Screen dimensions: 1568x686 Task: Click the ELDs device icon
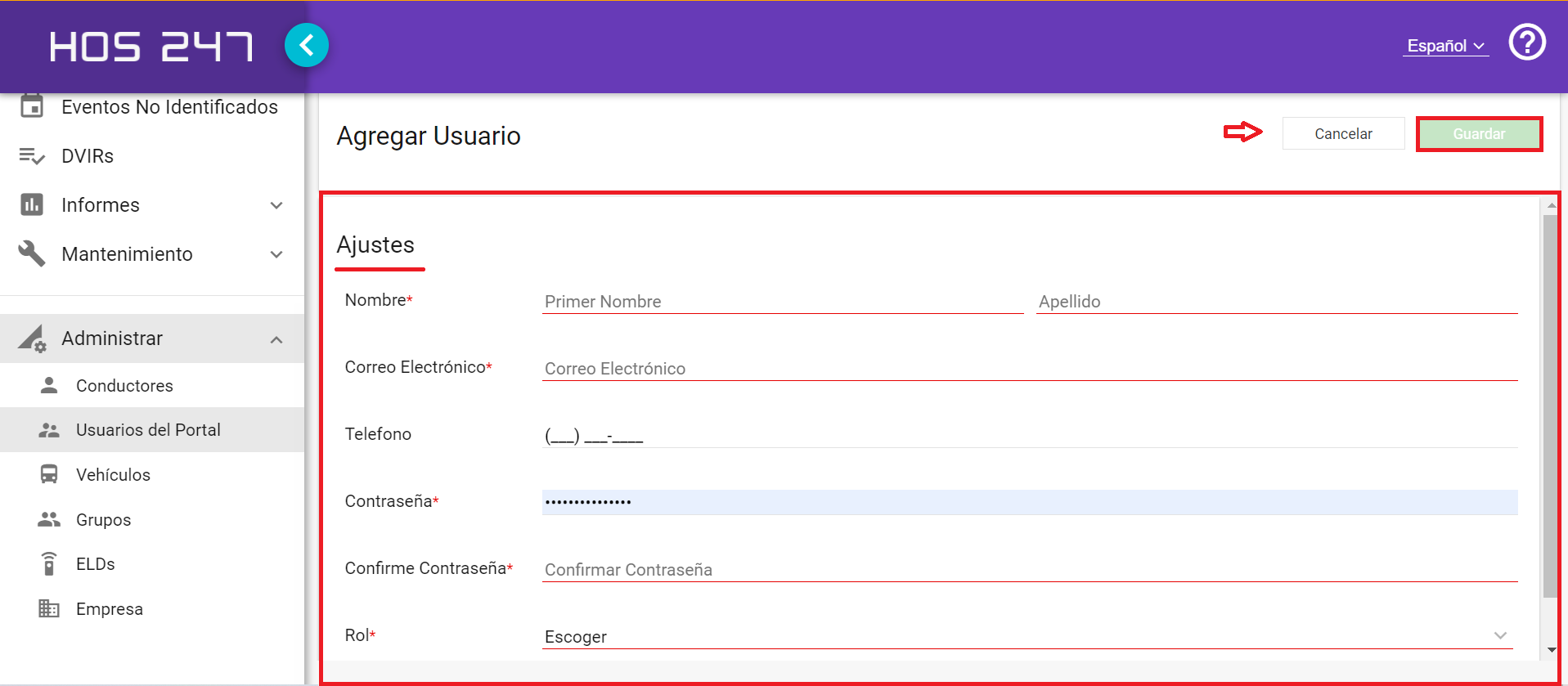[x=49, y=563]
